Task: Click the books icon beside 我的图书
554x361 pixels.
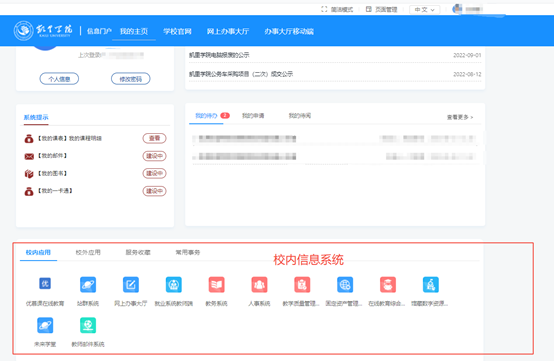Action: click(x=29, y=173)
